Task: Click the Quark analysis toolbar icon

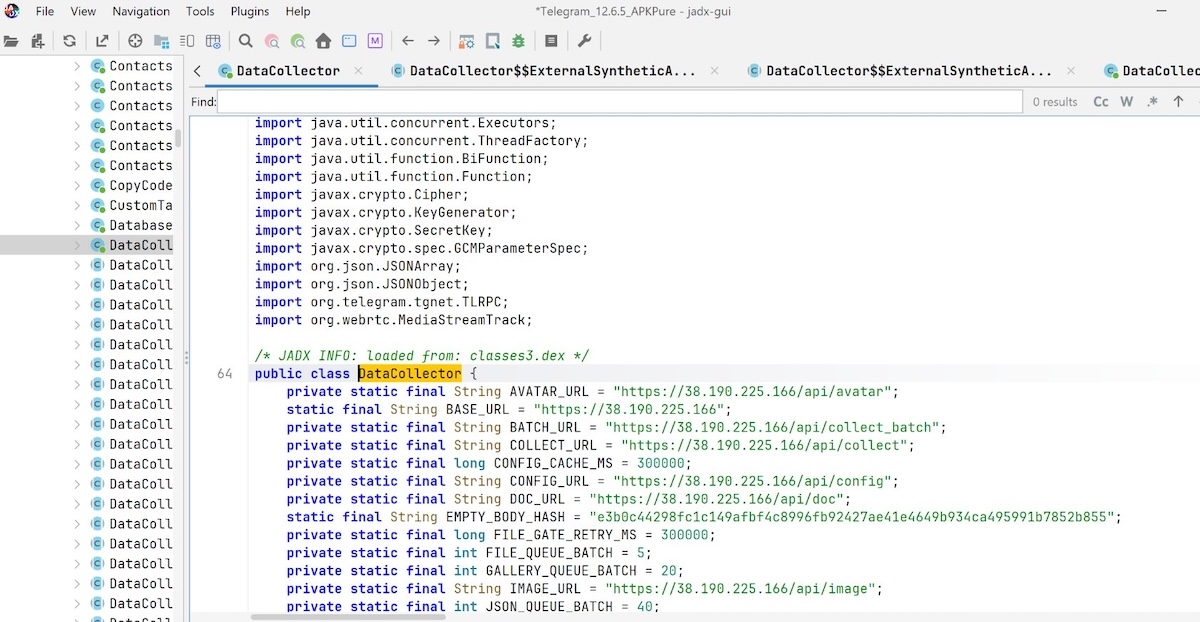Action: [493, 41]
